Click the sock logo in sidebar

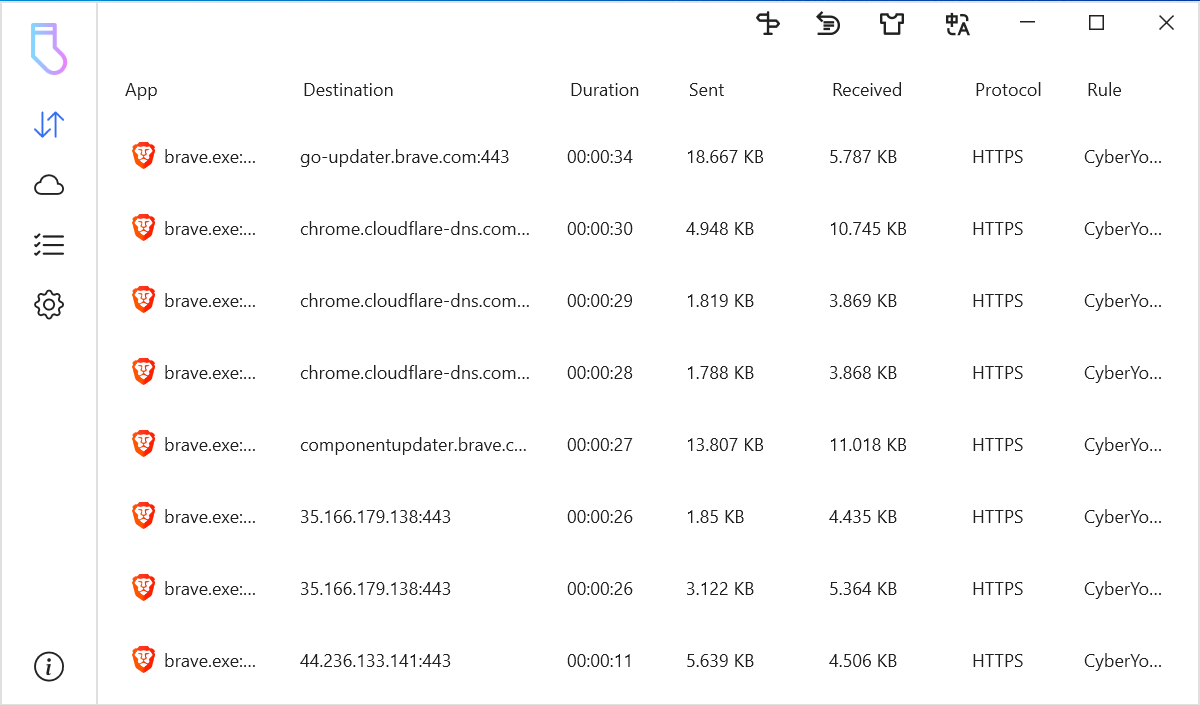pyautogui.click(x=48, y=49)
